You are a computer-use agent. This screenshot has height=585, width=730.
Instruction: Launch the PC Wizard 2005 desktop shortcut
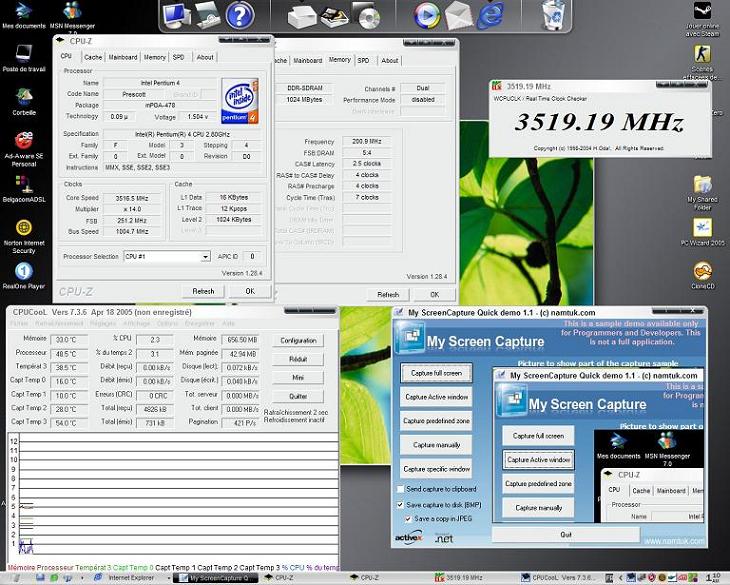(x=702, y=232)
